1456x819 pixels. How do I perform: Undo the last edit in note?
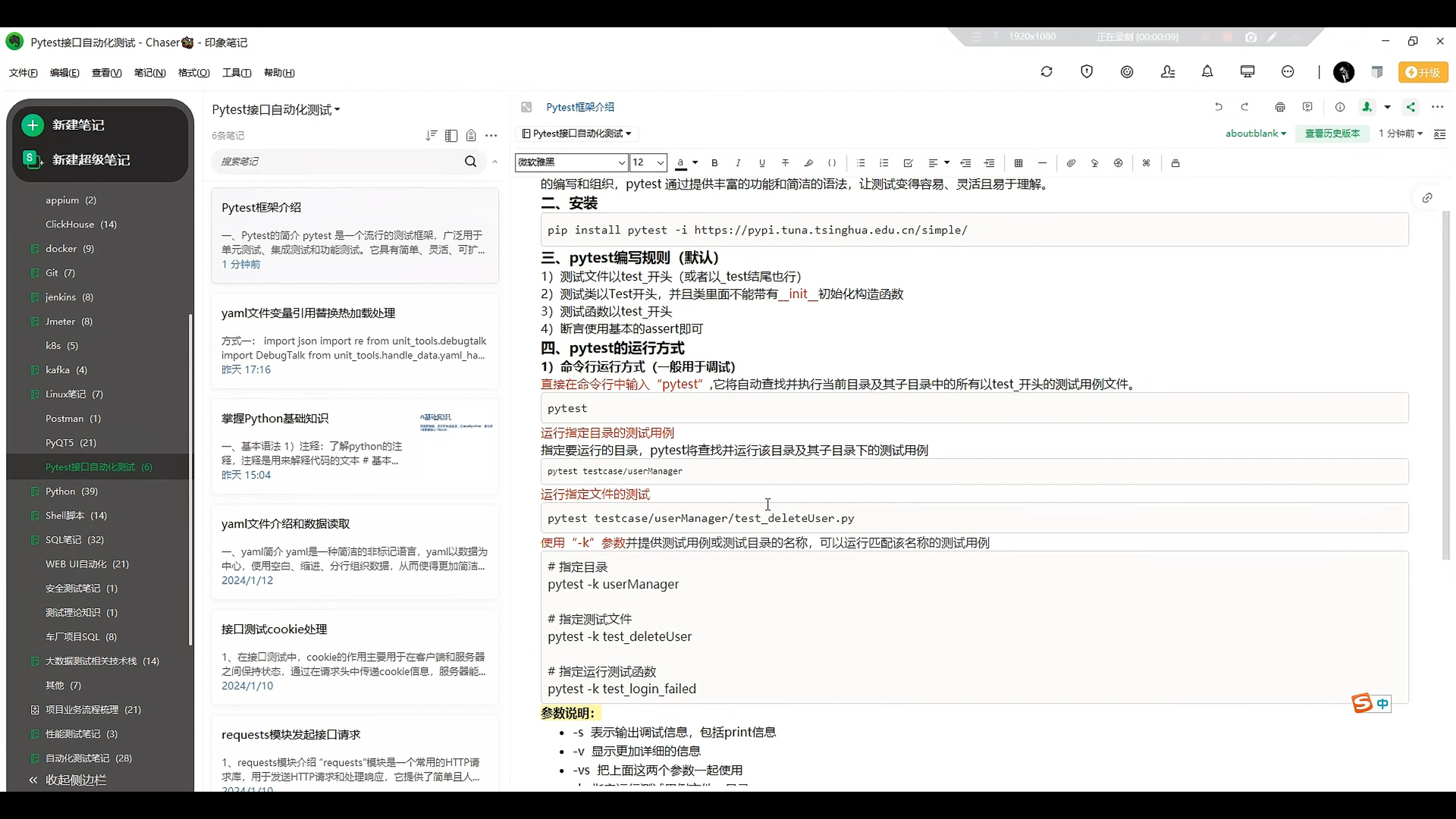tap(1219, 107)
